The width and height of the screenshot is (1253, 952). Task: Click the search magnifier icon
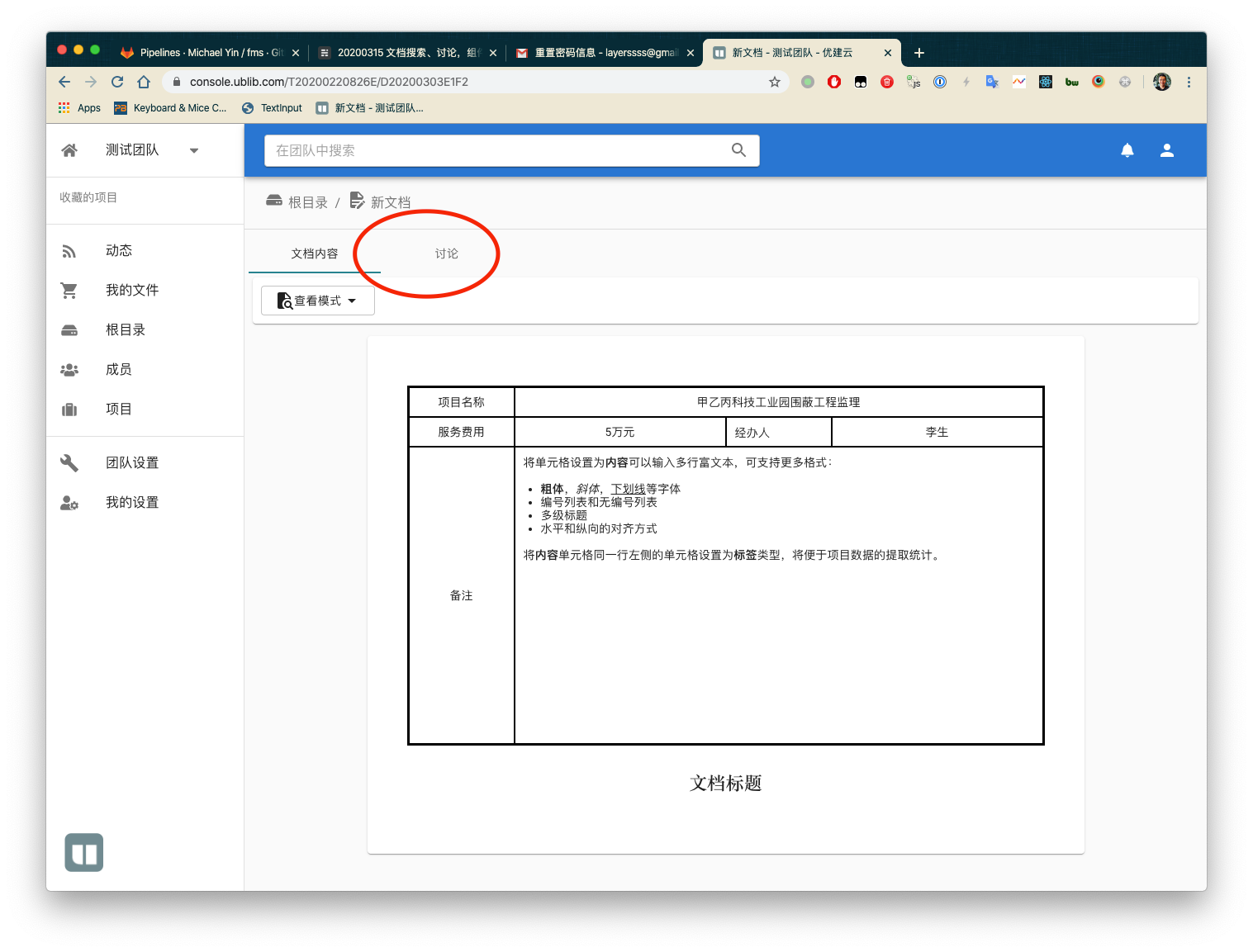738,150
